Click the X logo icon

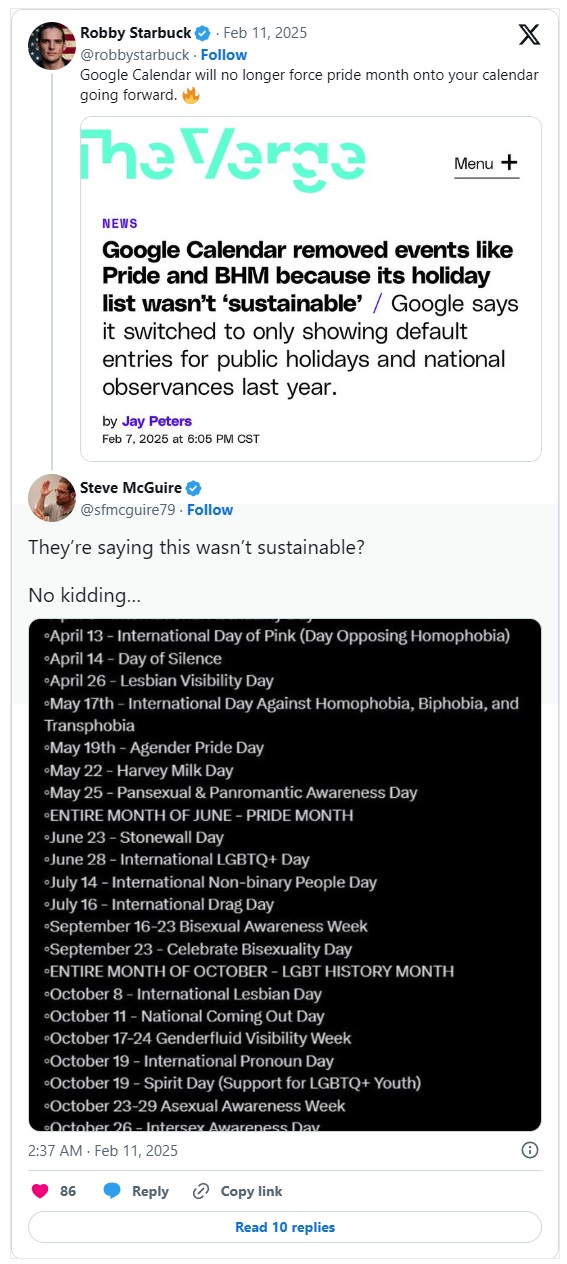click(530, 35)
